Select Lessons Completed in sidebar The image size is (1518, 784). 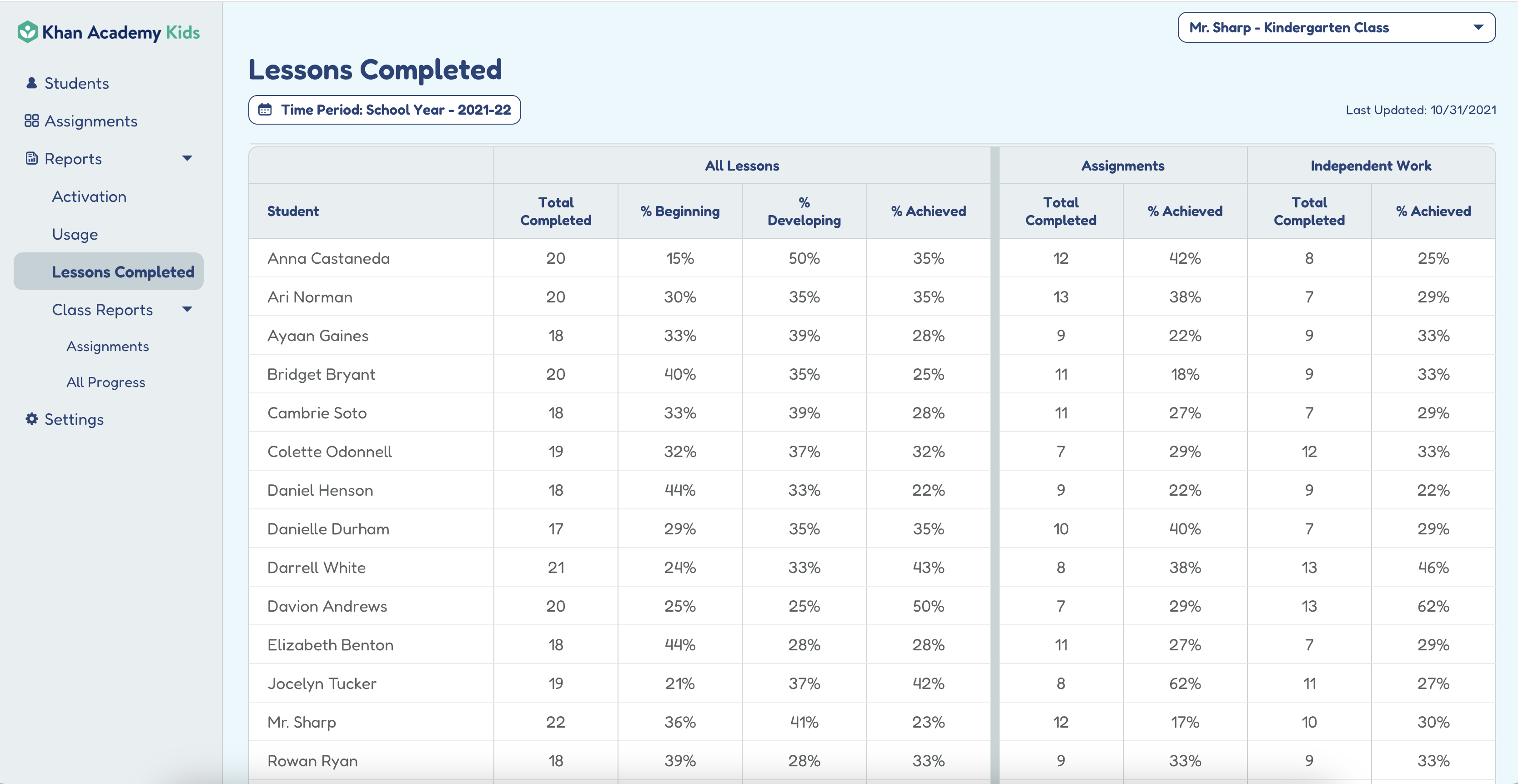tap(123, 272)
